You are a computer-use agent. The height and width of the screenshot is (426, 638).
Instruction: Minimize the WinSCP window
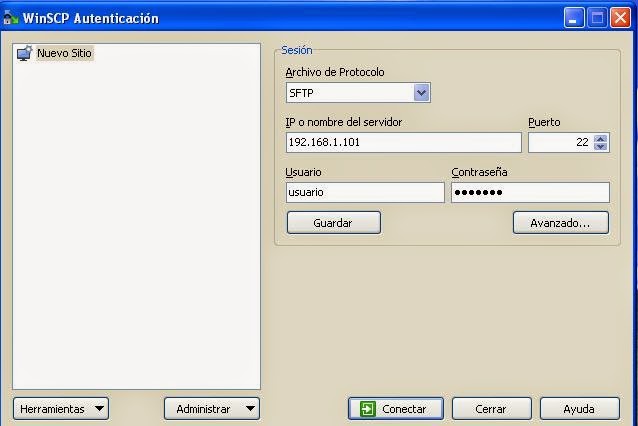574,18
